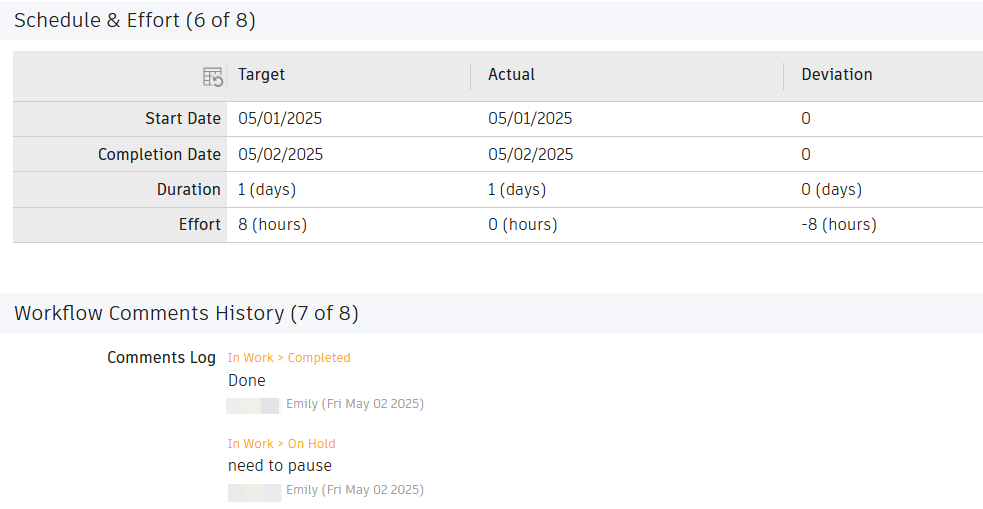This screenshot has height=509, width=983.
Task: Click the "Done" comment text
Action: pyautogui.click(x=247, y=381)
